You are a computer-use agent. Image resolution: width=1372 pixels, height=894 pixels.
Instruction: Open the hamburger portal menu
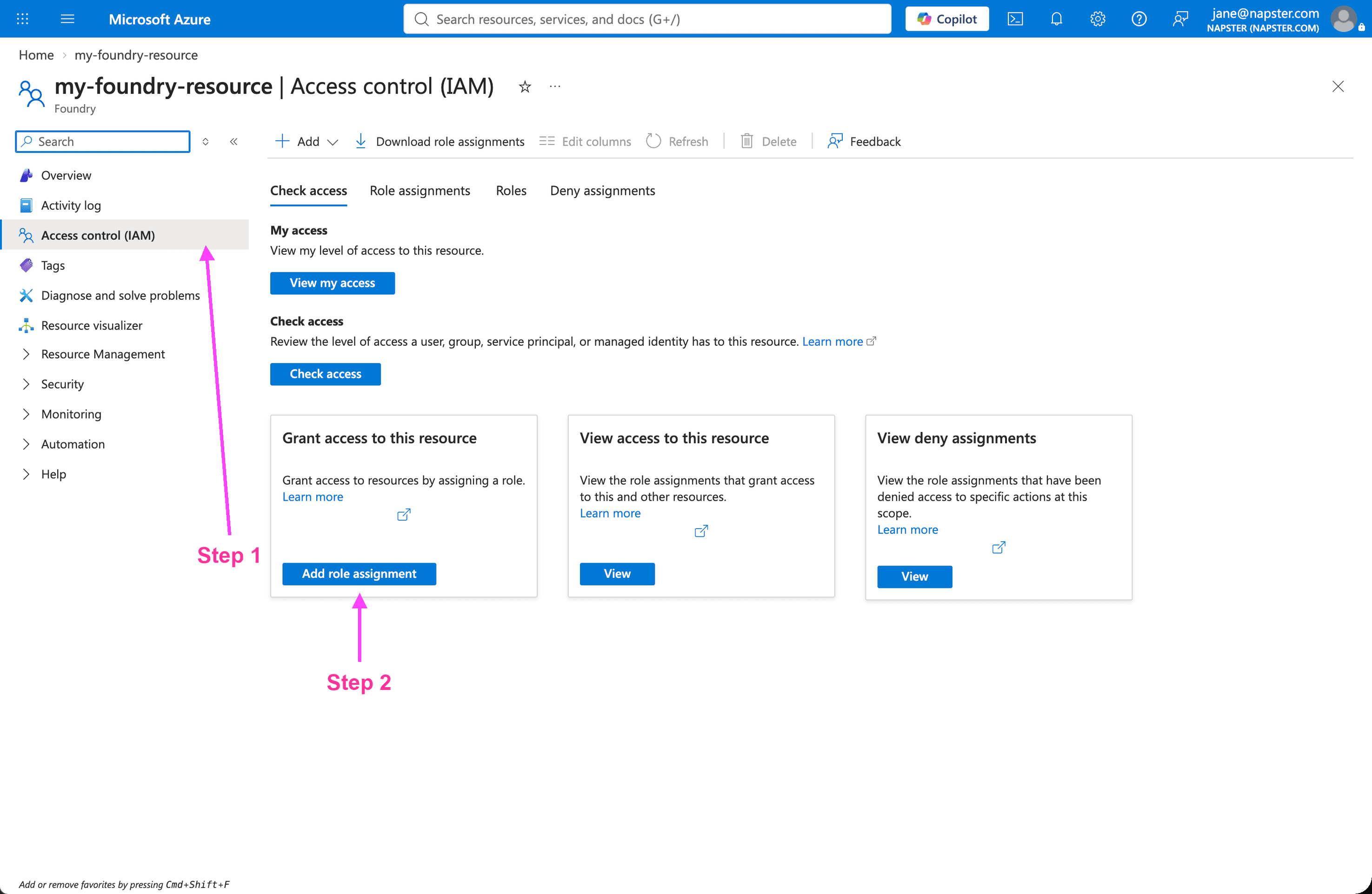pyautogui.click(x=67, y=19)
